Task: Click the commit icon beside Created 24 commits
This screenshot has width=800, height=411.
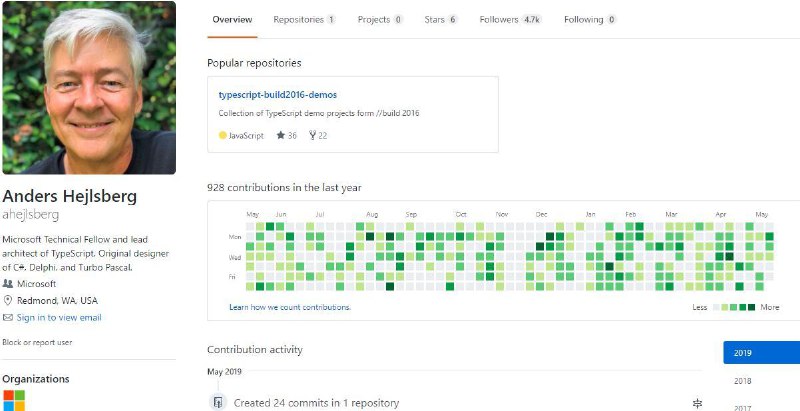Action: point(218,403)
